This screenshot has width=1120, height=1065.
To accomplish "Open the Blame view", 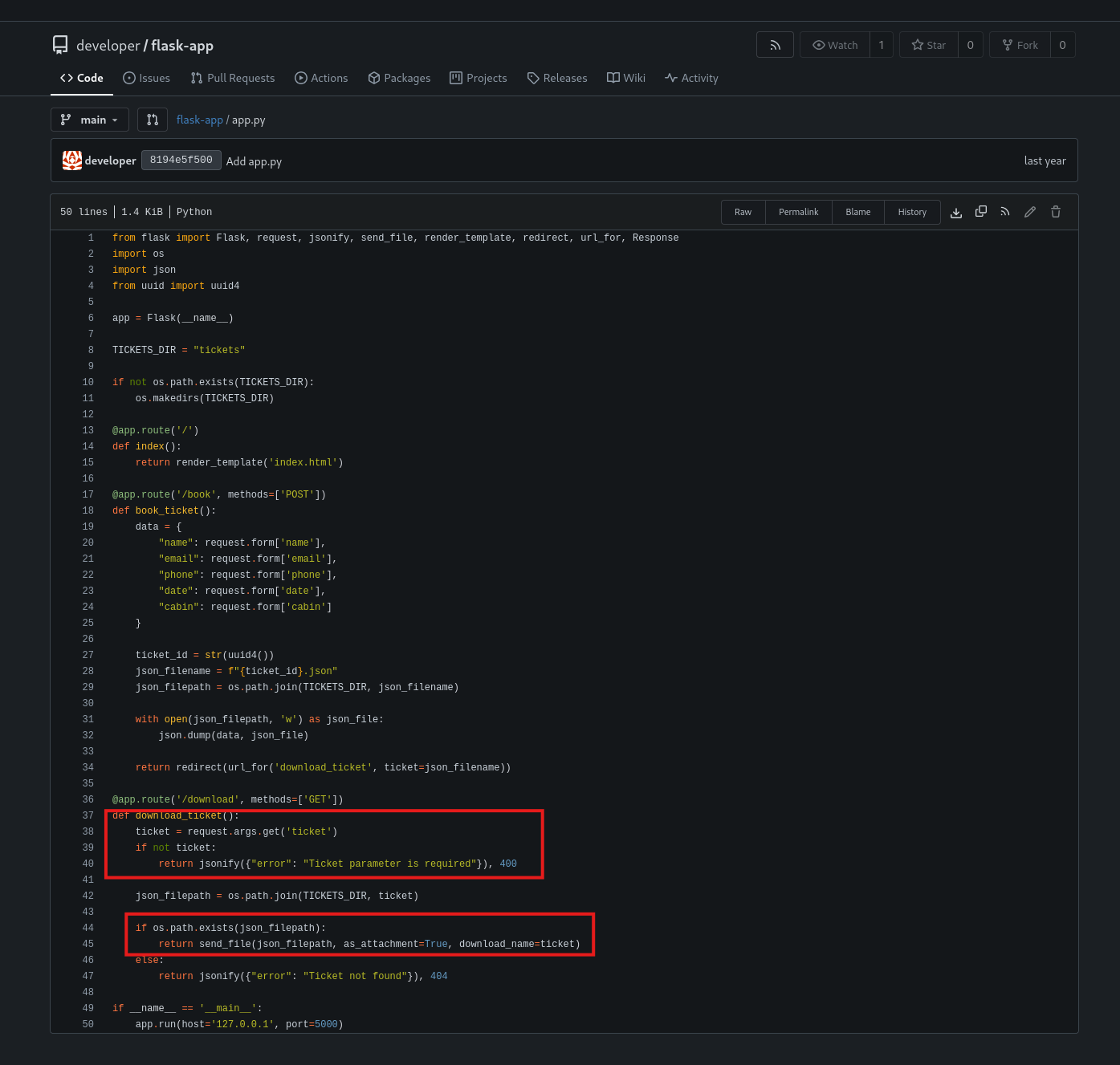I will (857, 212).
